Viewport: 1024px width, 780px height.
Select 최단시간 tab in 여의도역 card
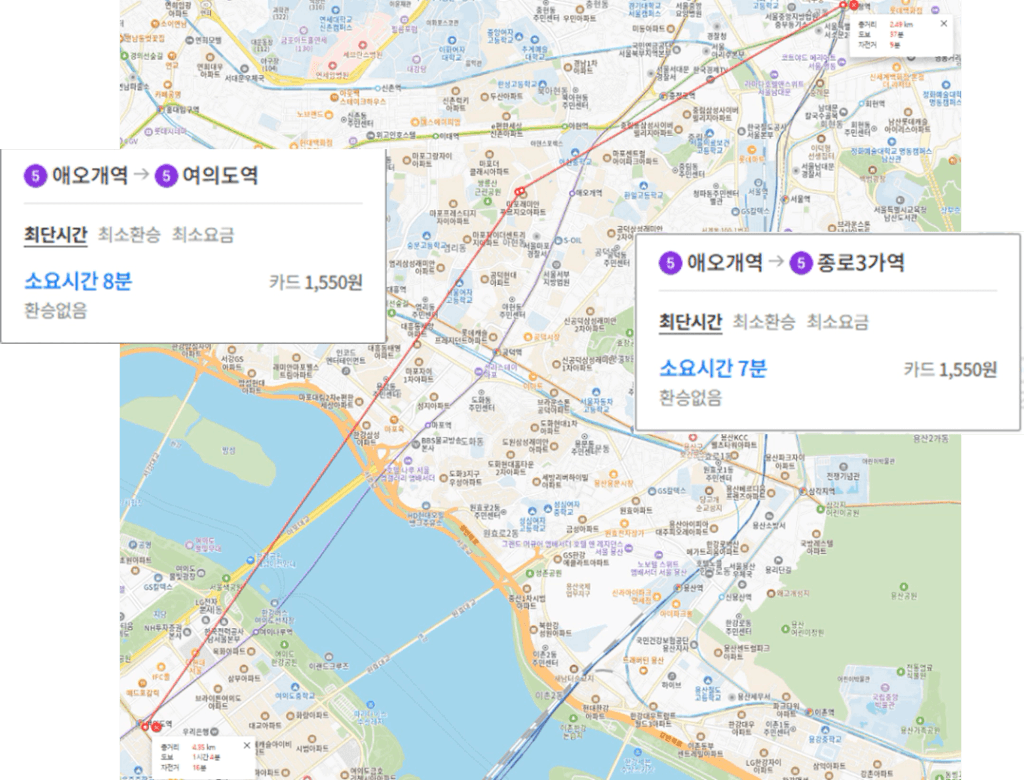56,234
